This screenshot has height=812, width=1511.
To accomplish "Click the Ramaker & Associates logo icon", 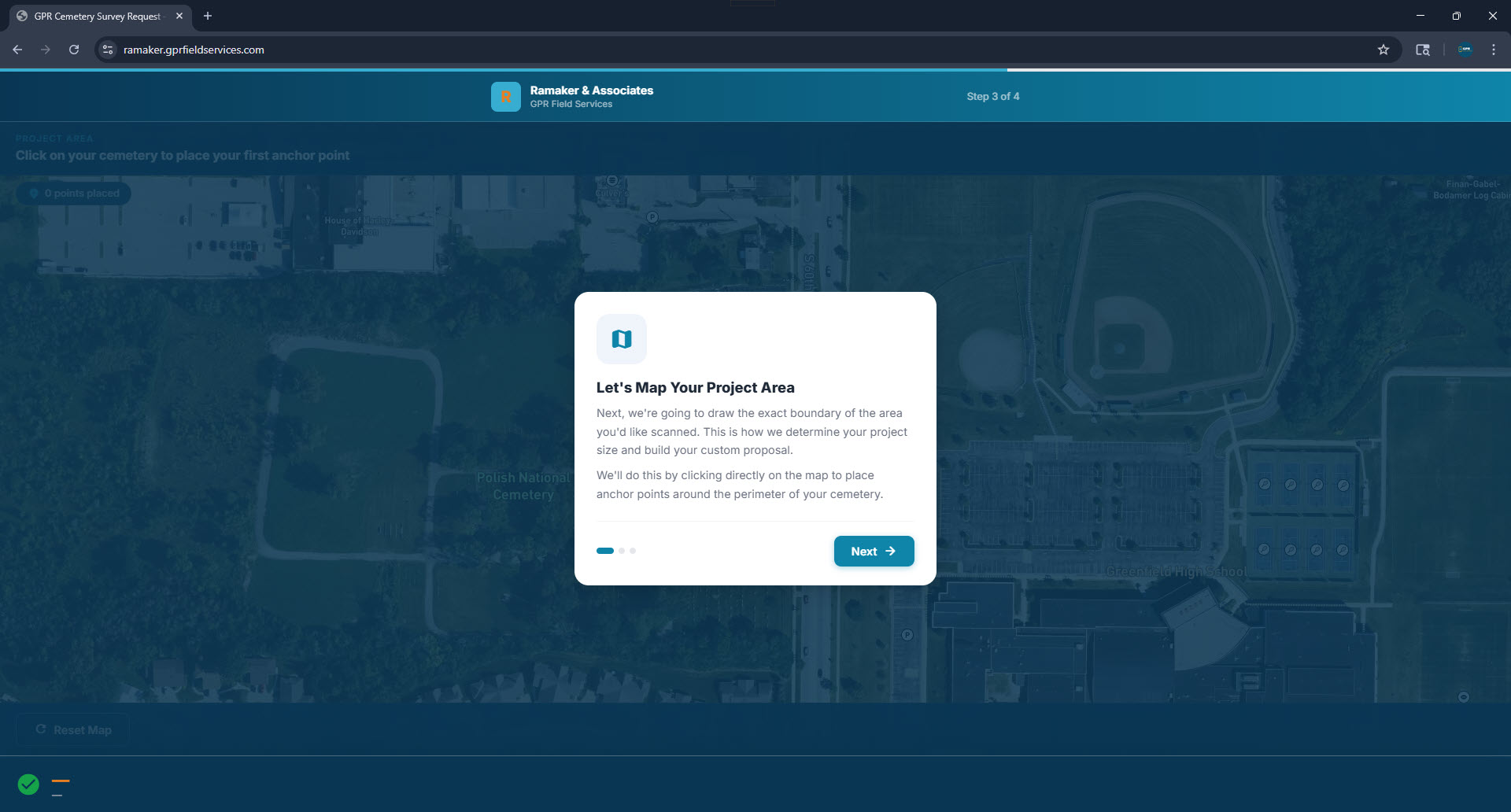I will coord(505,97).
